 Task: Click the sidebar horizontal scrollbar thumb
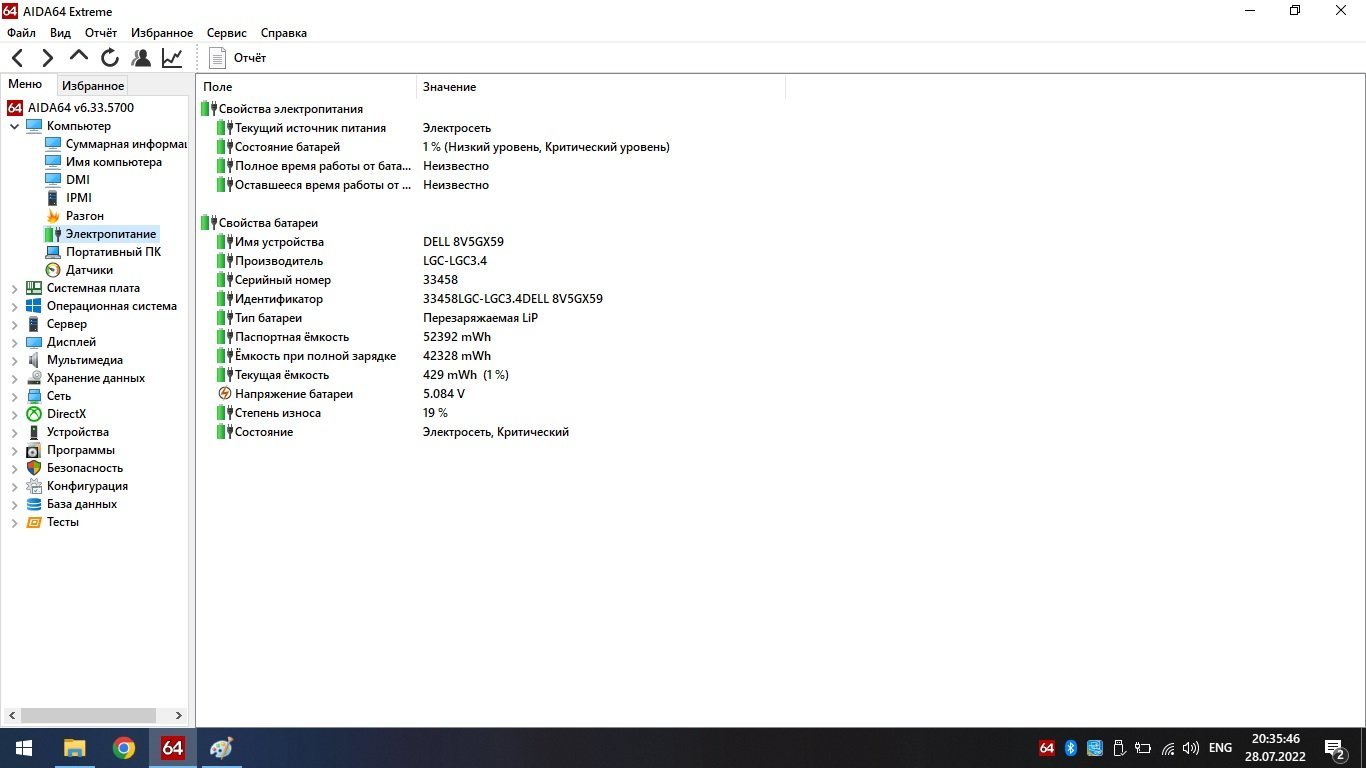(x=88, y=716)
